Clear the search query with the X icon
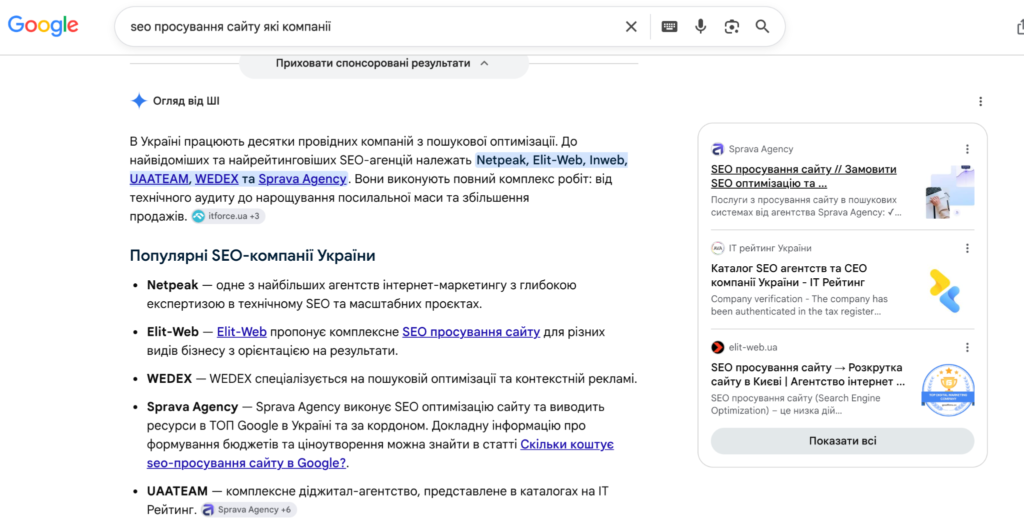The image size is (1024, 526). (631, 27)
